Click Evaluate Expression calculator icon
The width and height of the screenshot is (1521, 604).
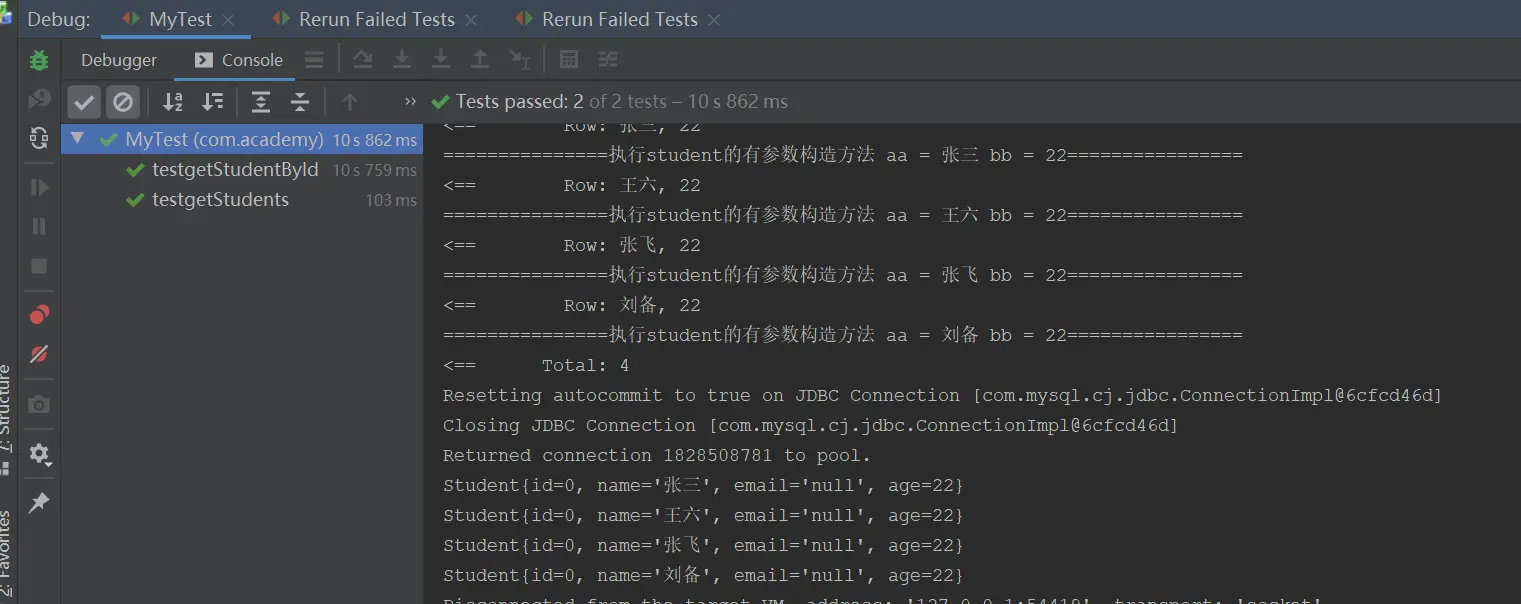point(569,60)
